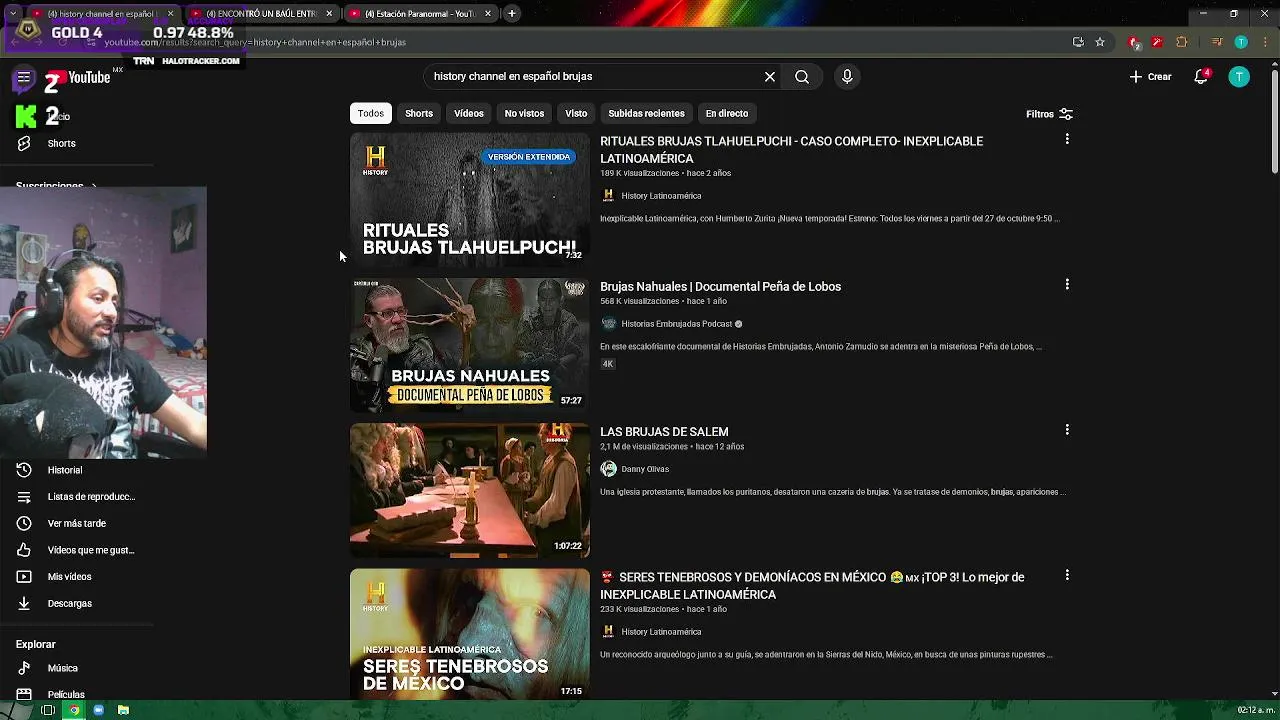The height and width of the screenshot is (720, 1280).
Task: Play Rituales Brujas Tlahuelpuchi thumbnail
Action: [470, 200]
